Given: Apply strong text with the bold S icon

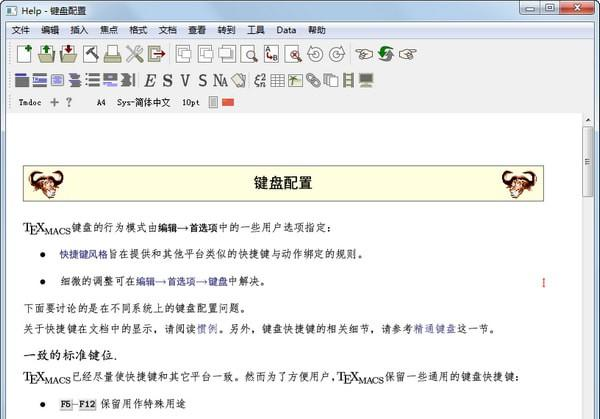Looking at the screenshot, I should [167, 81].
